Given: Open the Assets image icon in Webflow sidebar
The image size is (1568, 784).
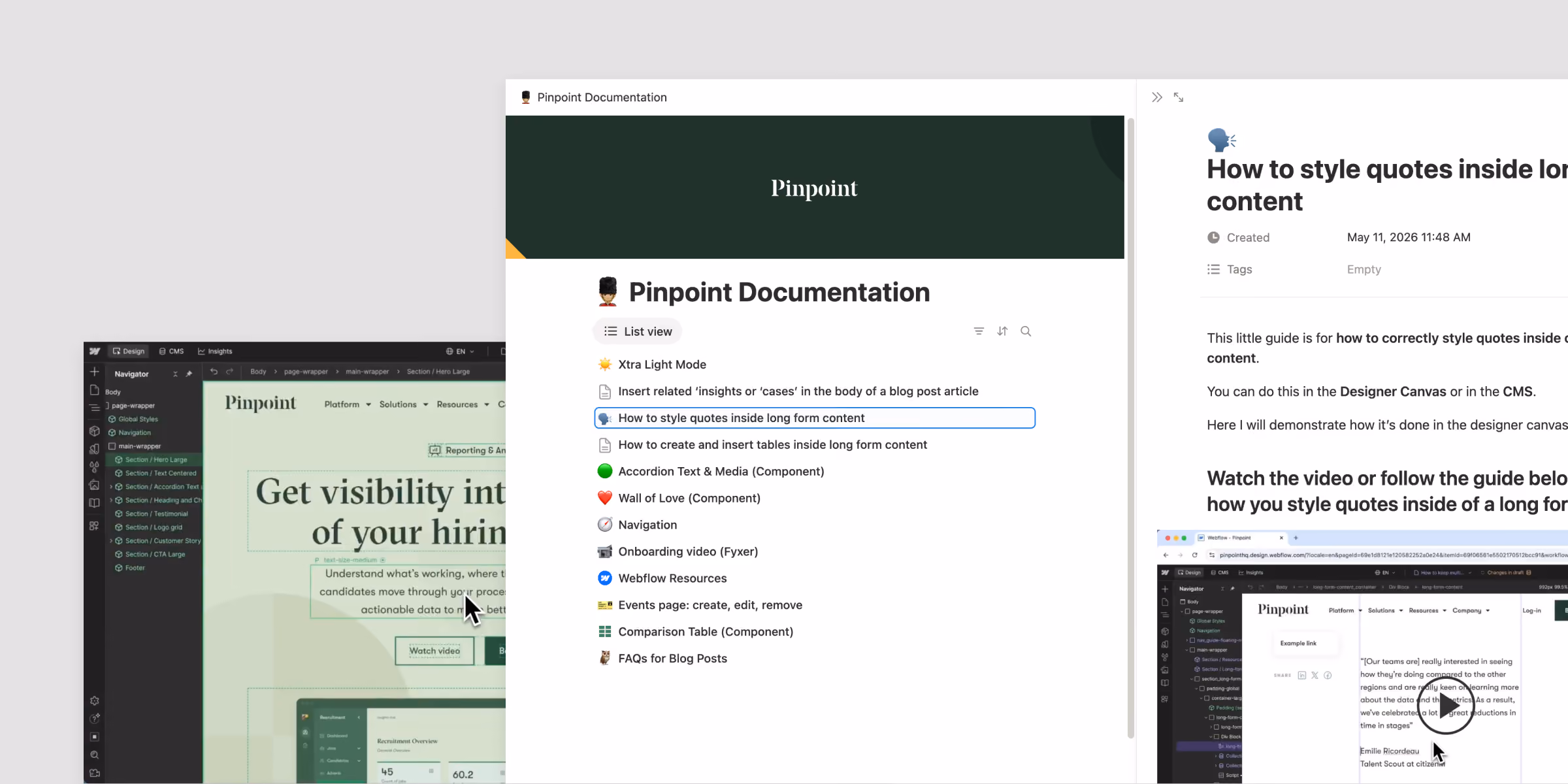Looking at the screenshot, I should click(95, 485).
